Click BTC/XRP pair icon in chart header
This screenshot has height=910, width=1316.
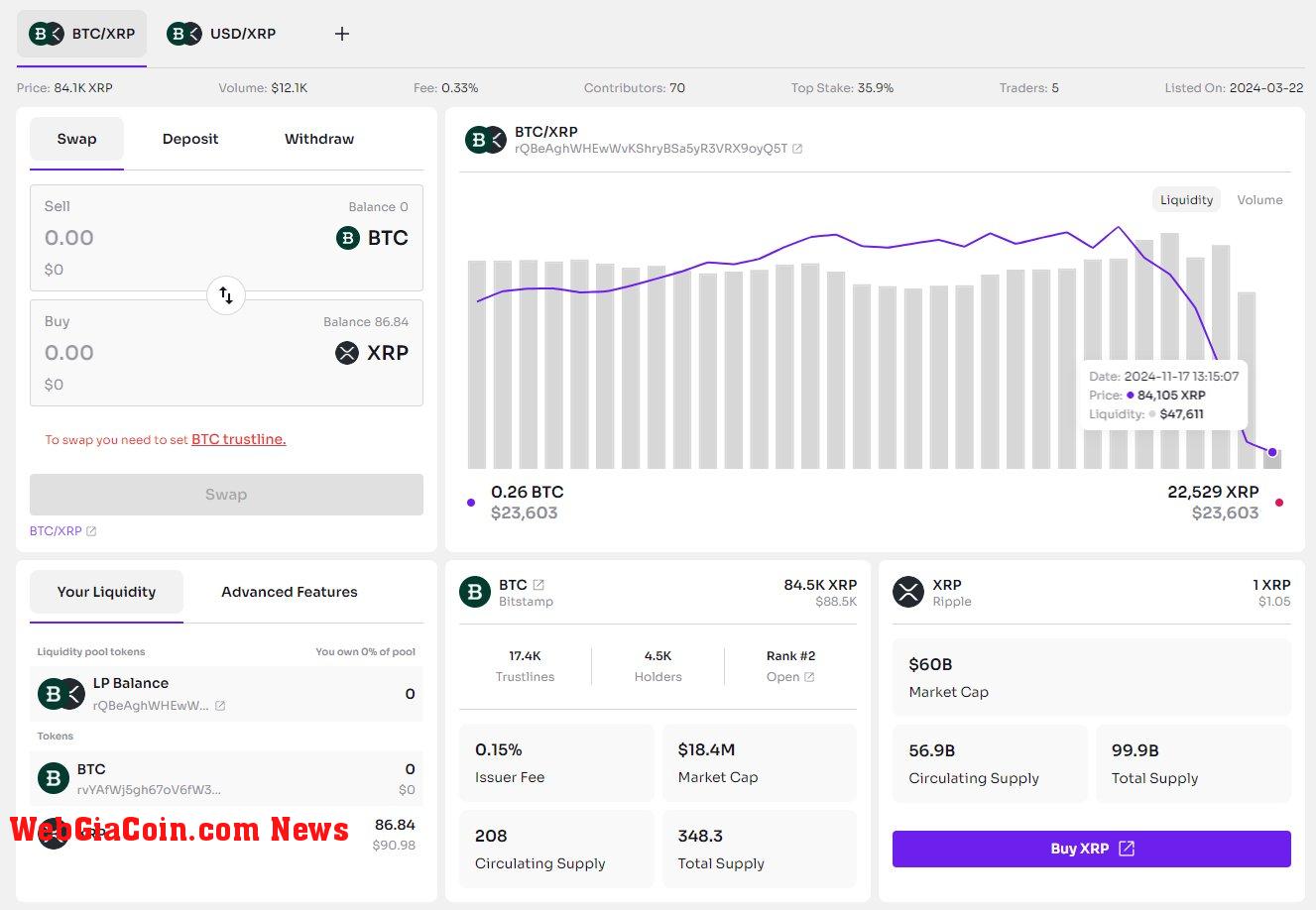tap(486, 140)
